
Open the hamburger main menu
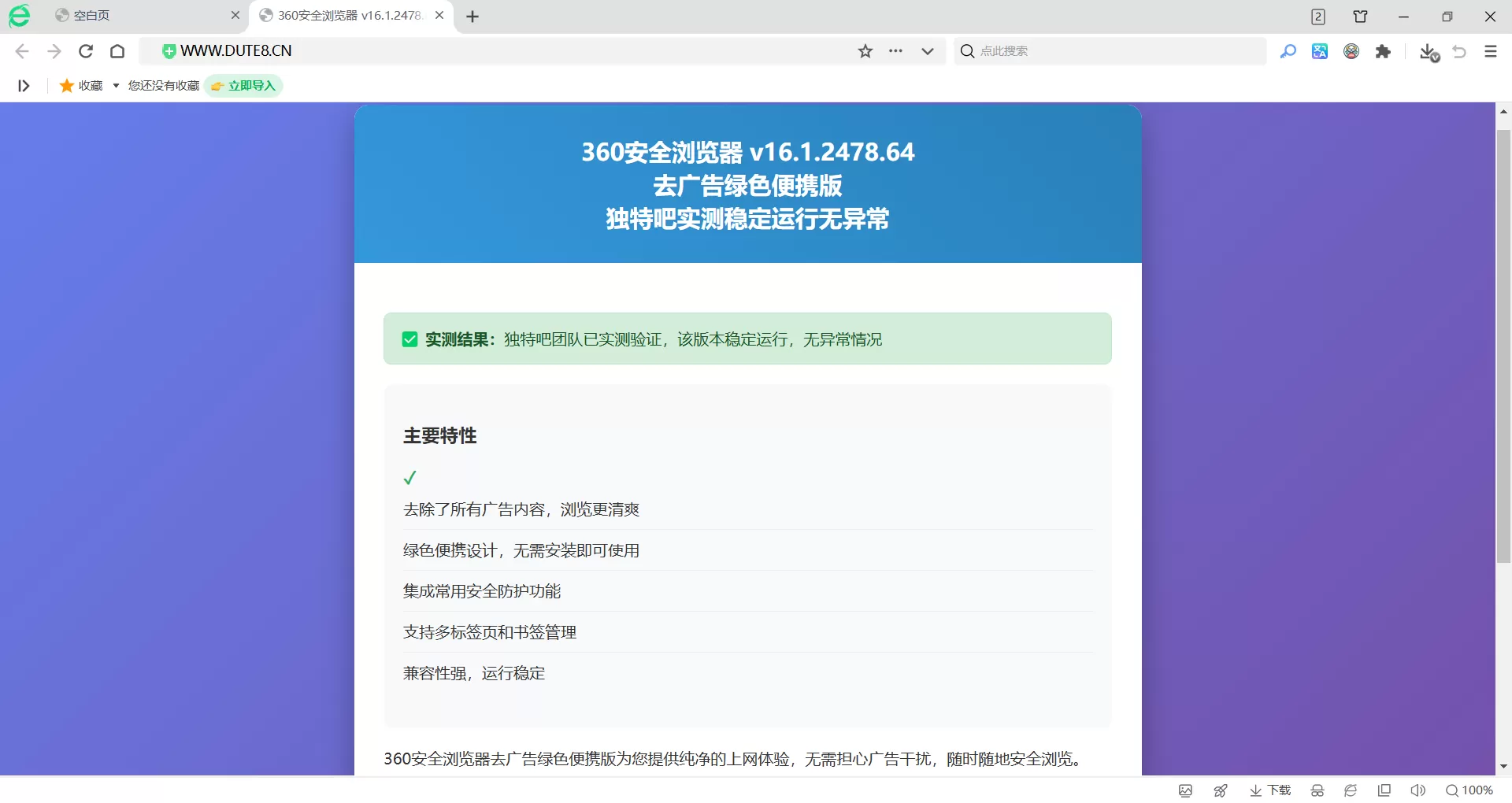click(1491, 50)
